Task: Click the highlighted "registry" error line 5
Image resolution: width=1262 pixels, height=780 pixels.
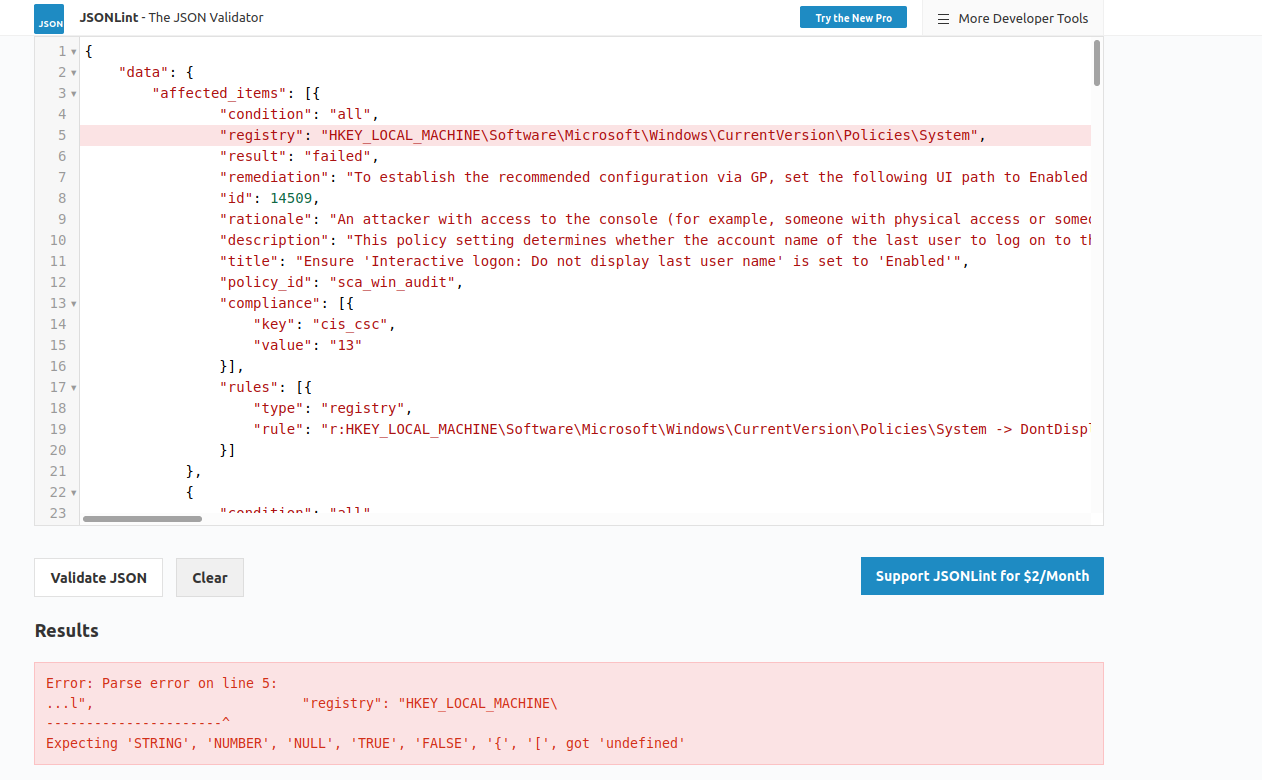Action: coord(585,135)
